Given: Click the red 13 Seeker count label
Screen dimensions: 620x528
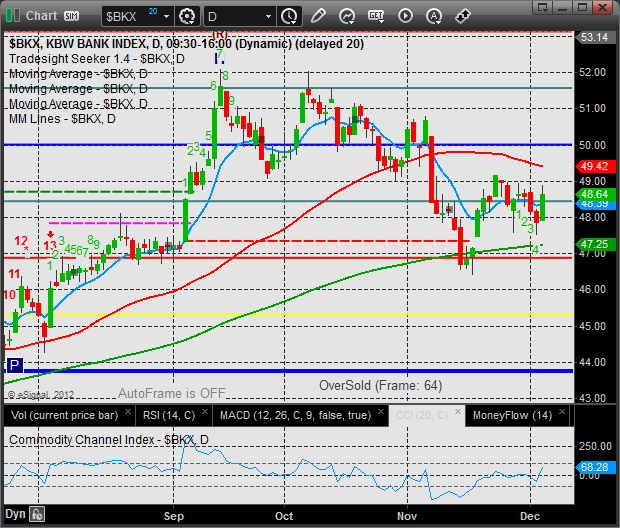Looking at the screenshot, I should [x=50, y=245].
